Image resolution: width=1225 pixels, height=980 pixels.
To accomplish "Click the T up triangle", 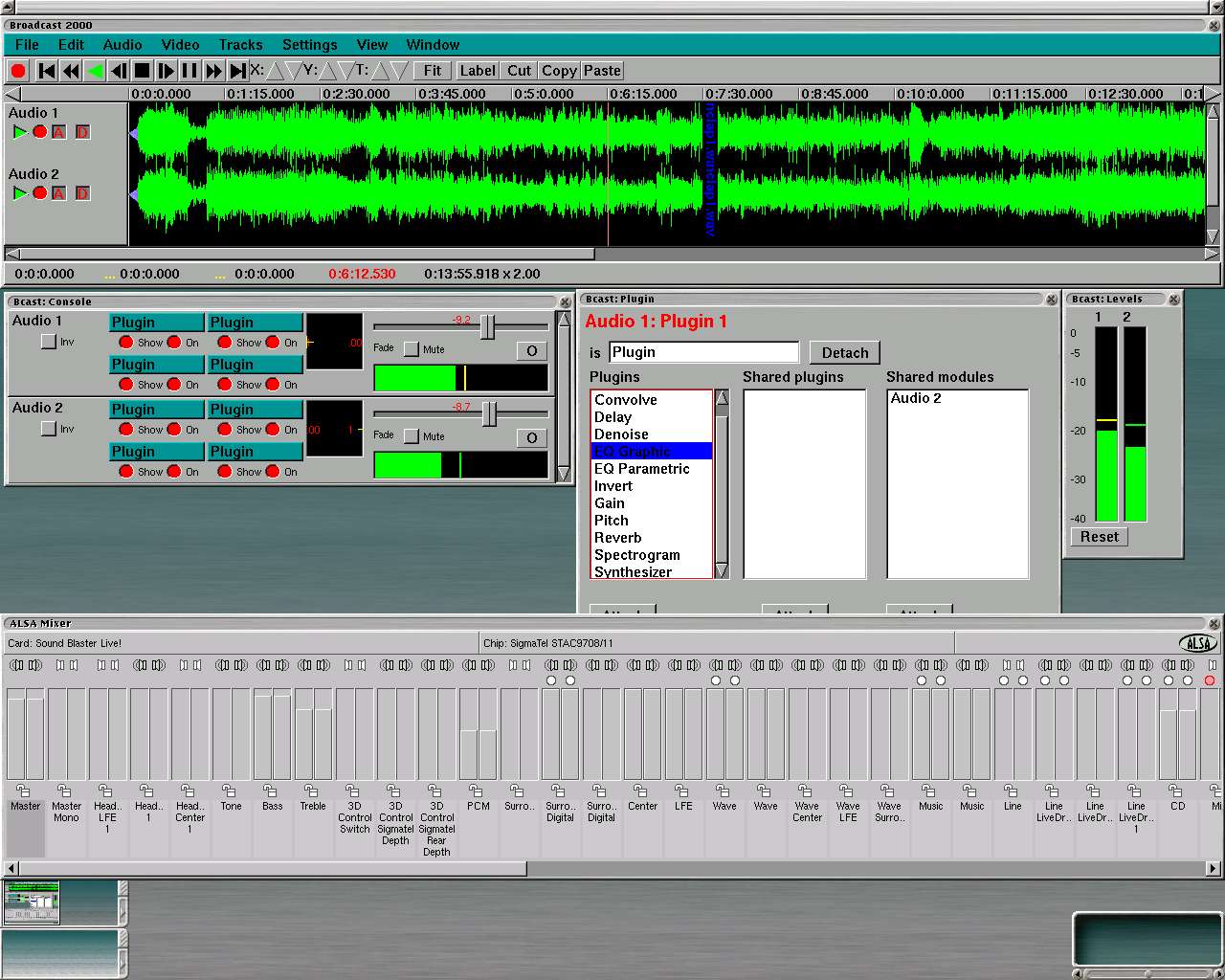I will coord(381,71).
